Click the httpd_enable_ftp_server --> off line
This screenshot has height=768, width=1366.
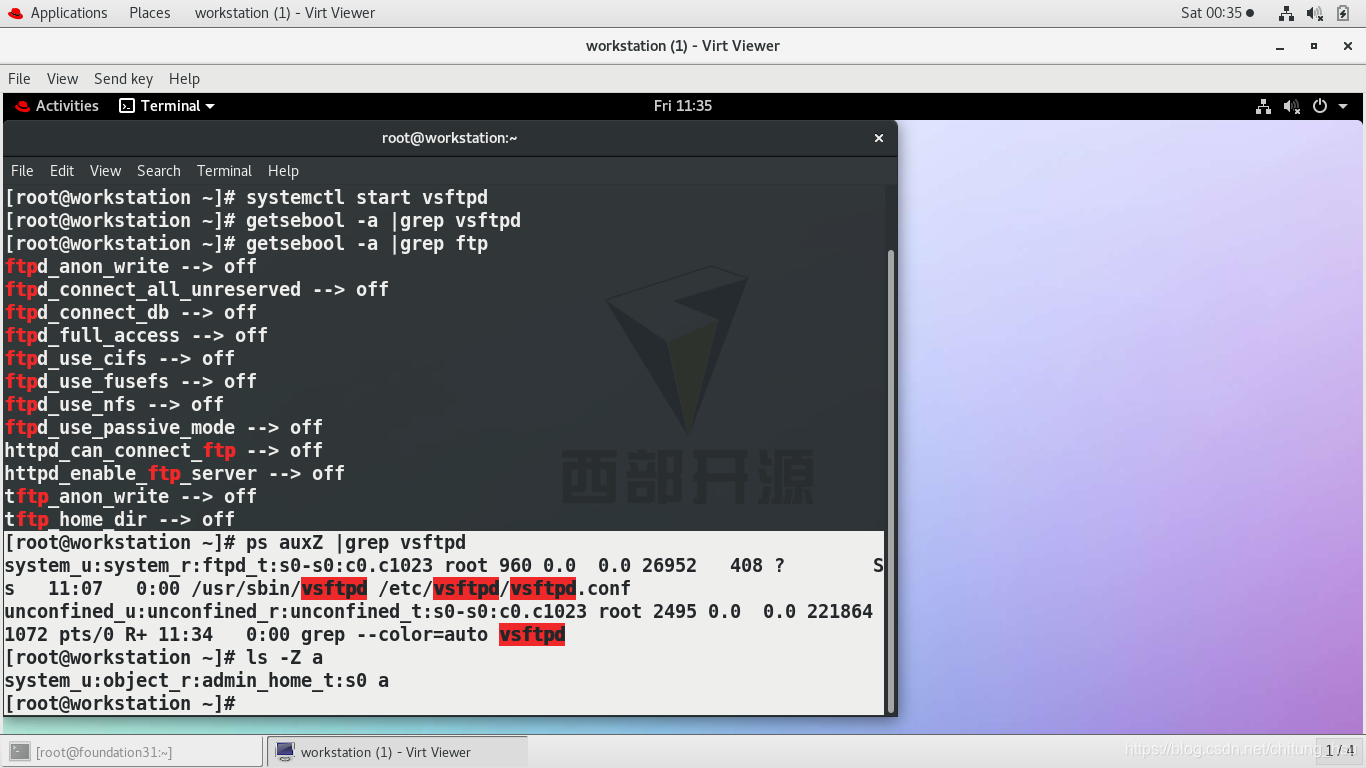point(175,473)
